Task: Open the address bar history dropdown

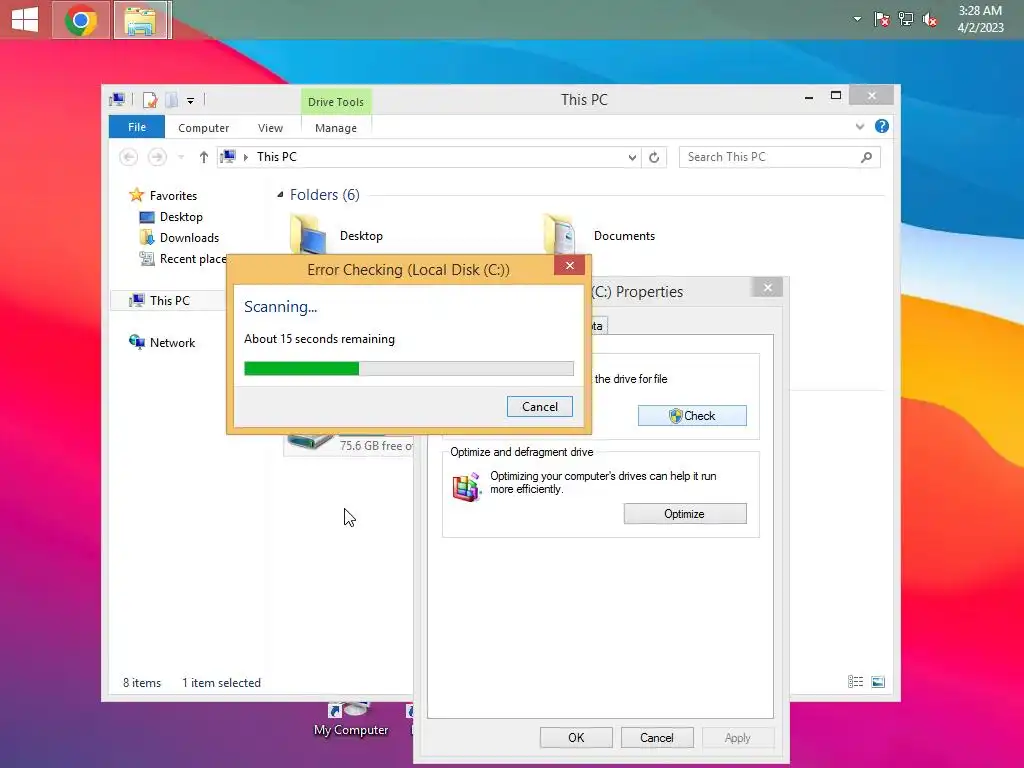Action: tap(632, 157)
